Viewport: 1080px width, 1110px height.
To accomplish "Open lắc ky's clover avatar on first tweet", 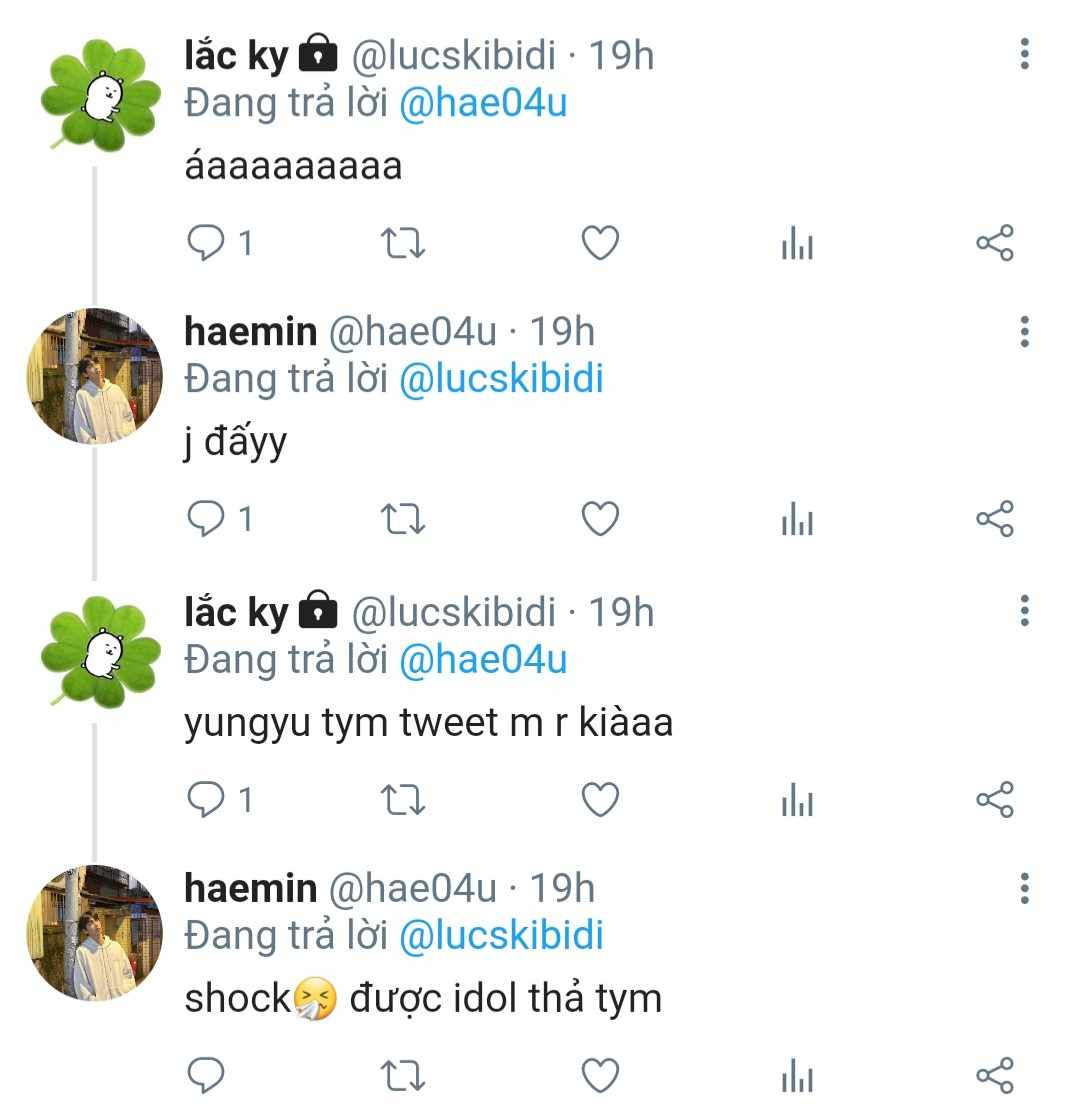I will [98, 97].
